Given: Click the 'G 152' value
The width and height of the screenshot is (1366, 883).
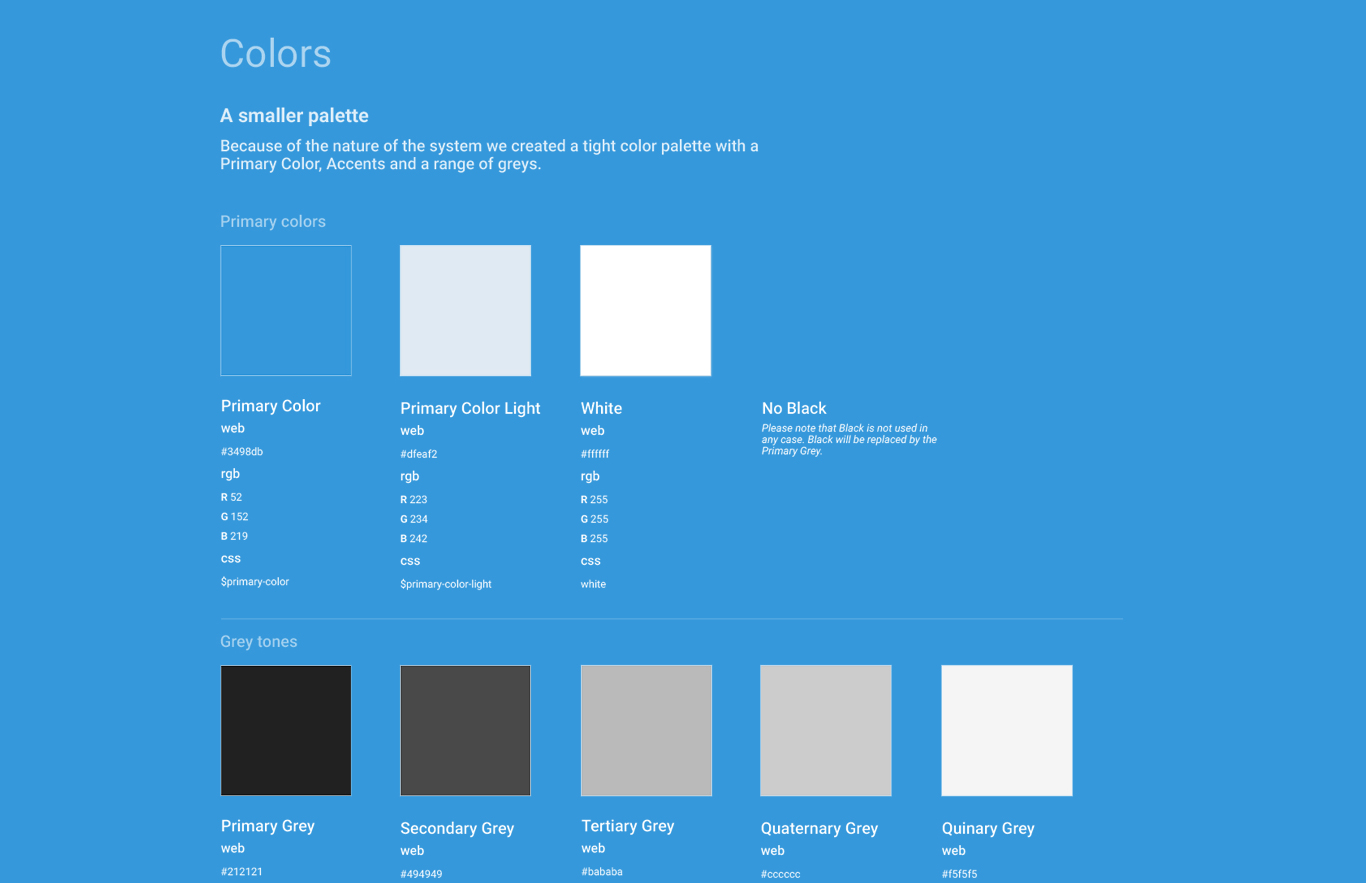Looking at the screenshot, I should click(235, 517).
